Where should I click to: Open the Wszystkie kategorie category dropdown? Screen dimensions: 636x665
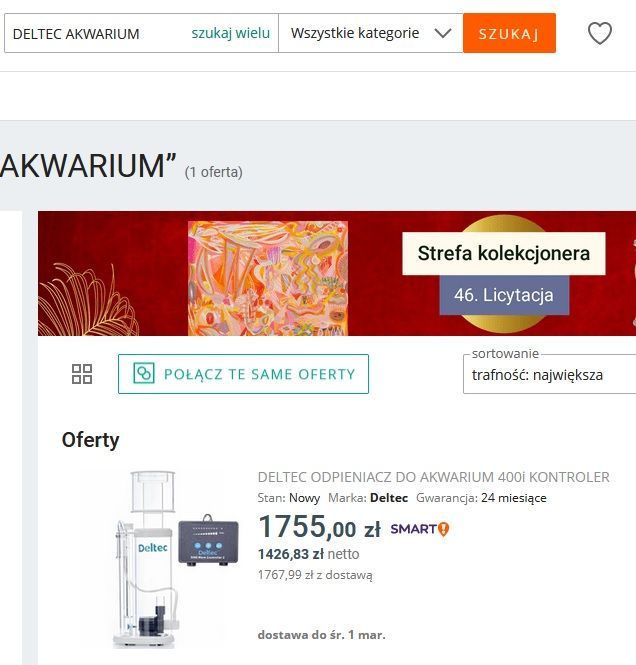[371, 33]
